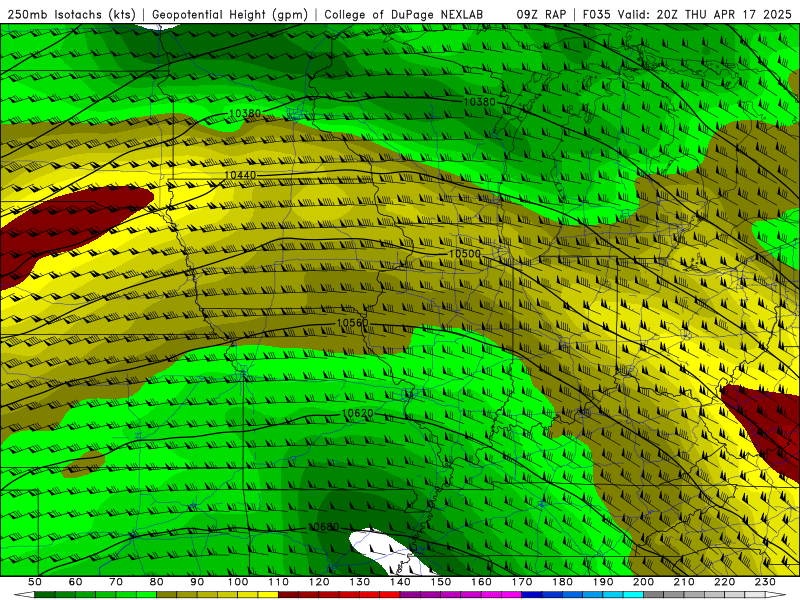800x600 pixels.
Task: Click the 10620 height contour label
Action: click(357, 413)
